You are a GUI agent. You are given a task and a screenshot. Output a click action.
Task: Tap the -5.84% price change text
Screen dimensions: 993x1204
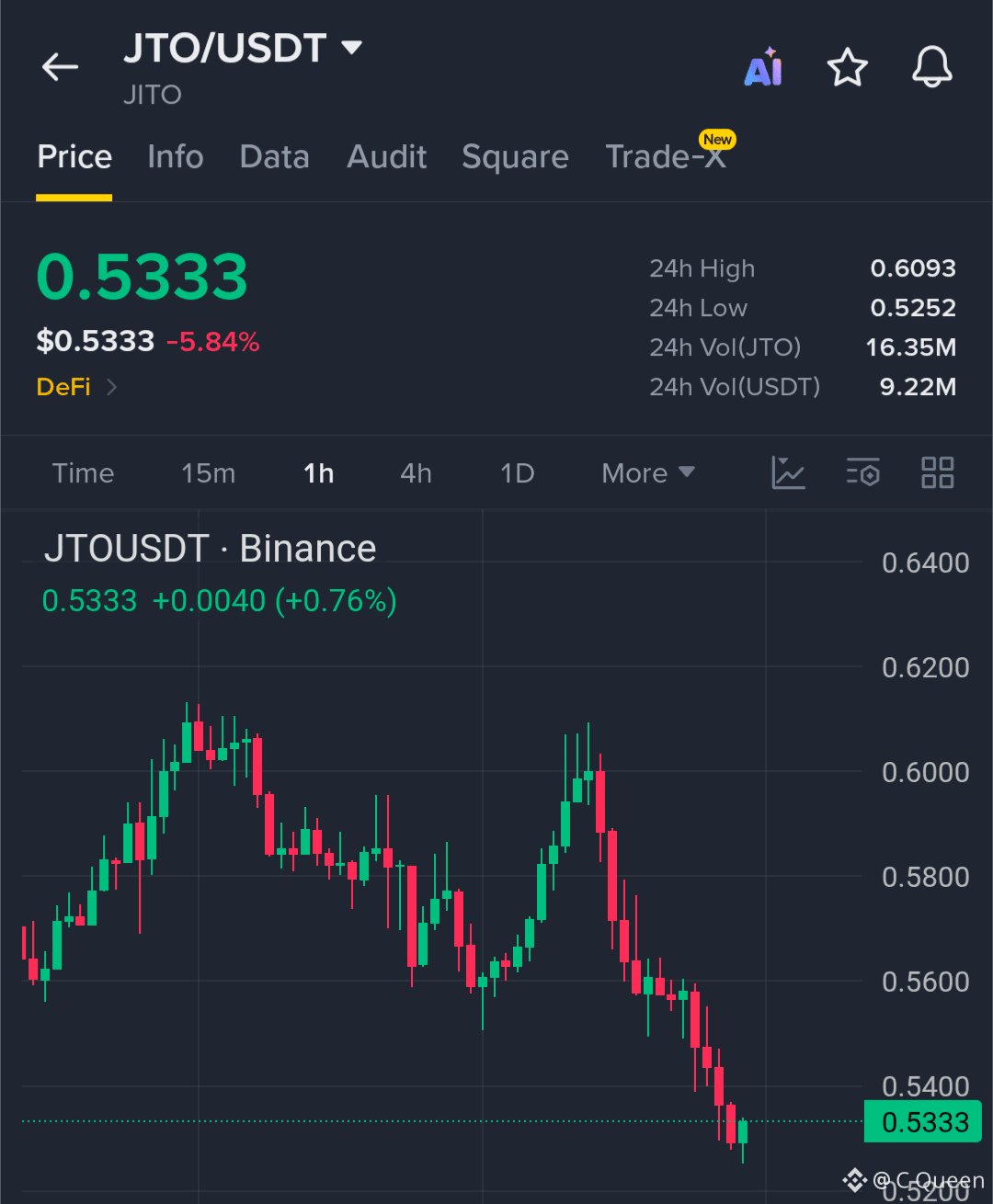213,342
